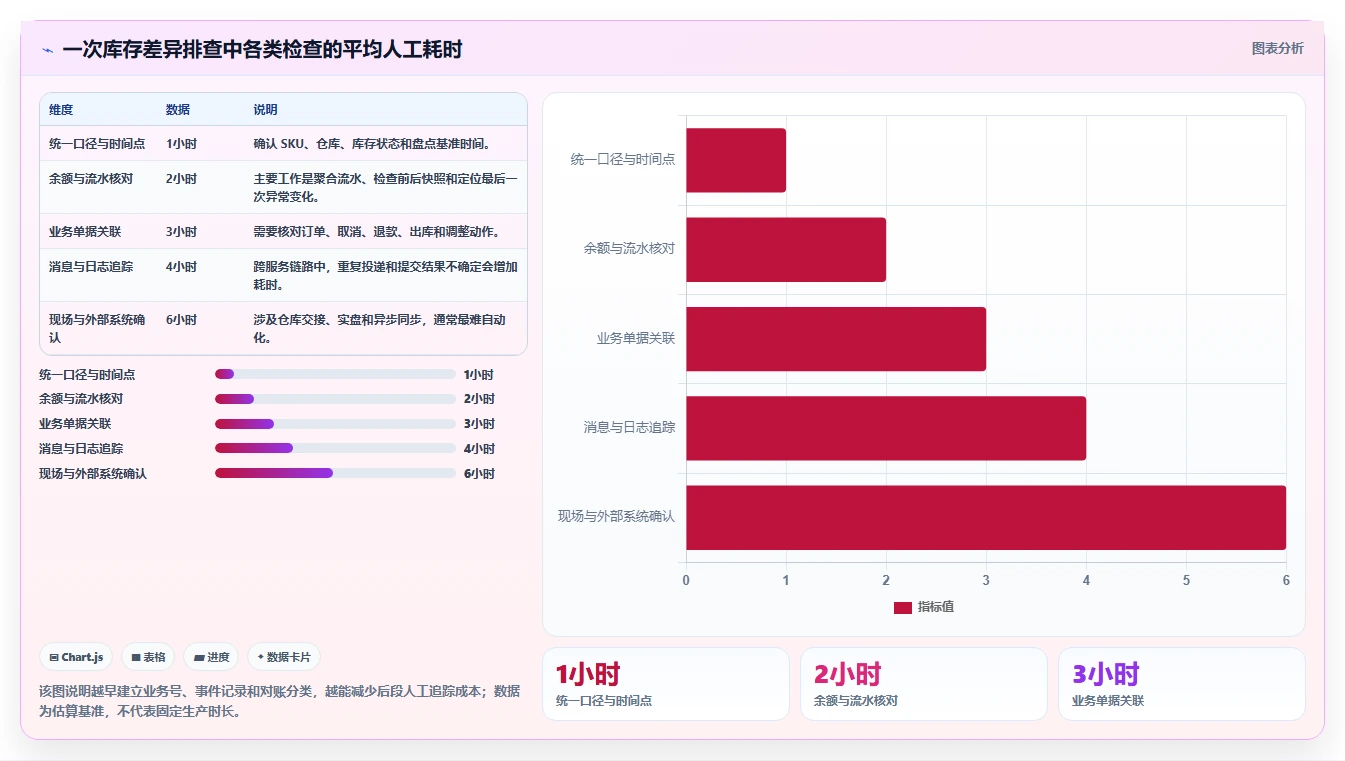Click the chart bar for 业务单据关联

836,338
